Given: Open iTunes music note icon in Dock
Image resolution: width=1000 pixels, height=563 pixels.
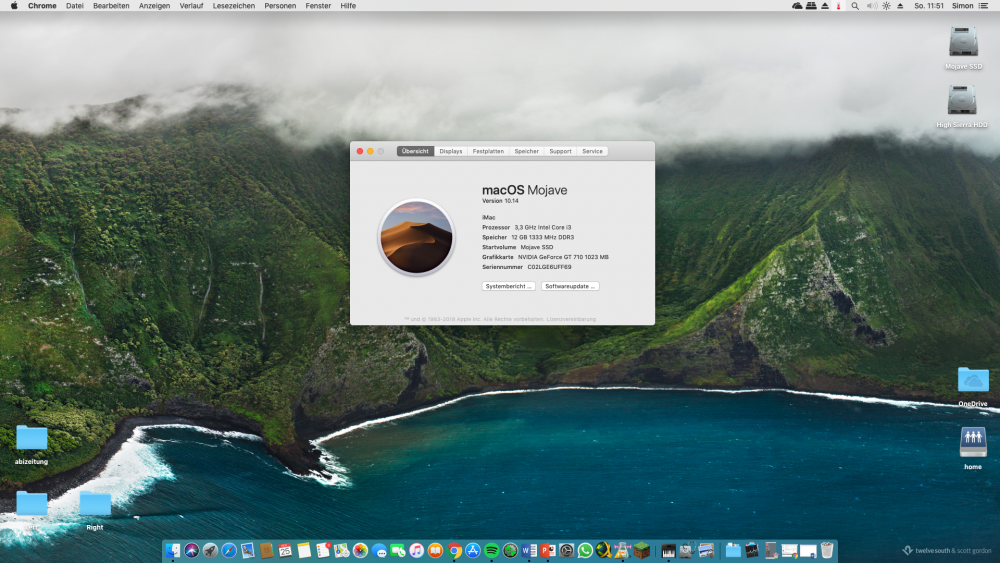Looking at the screenshot, I should pos(416,550).
